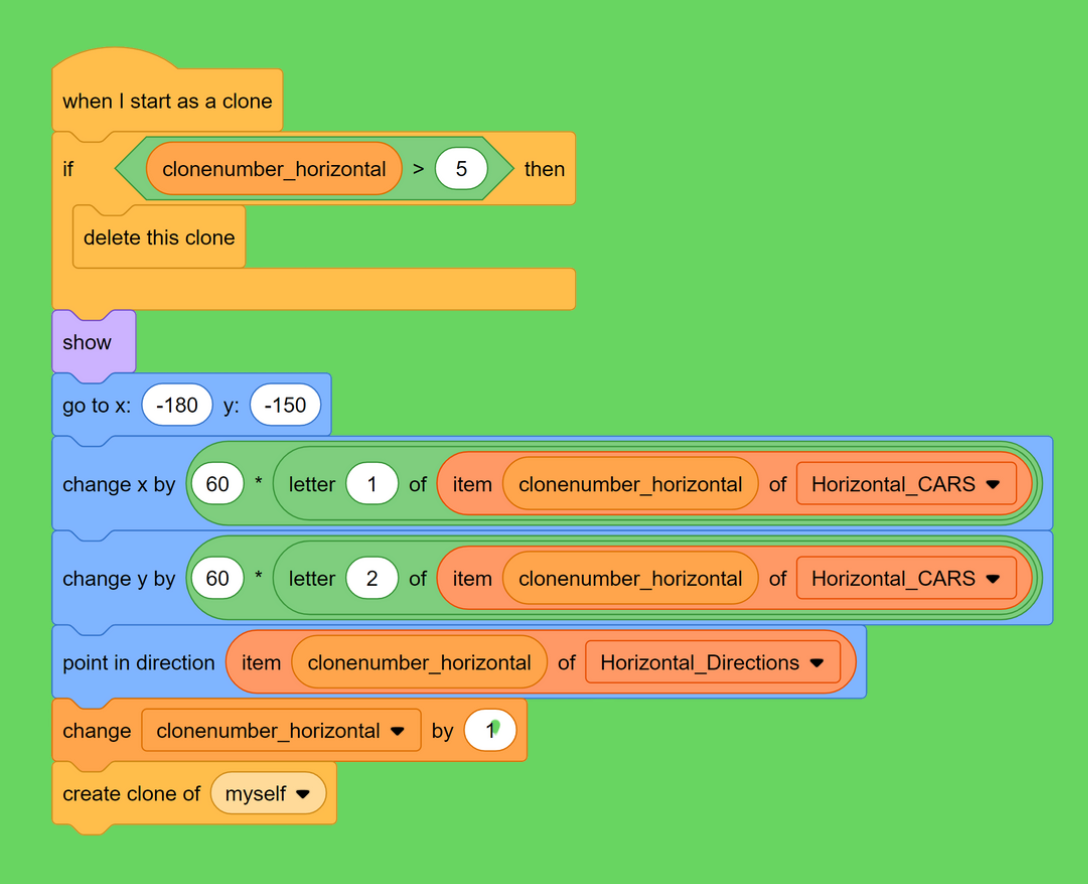Image resolution: width=1088 pixels, height=884 pixels.
Task: Click the y input showing -150
Action: point(285,406)
